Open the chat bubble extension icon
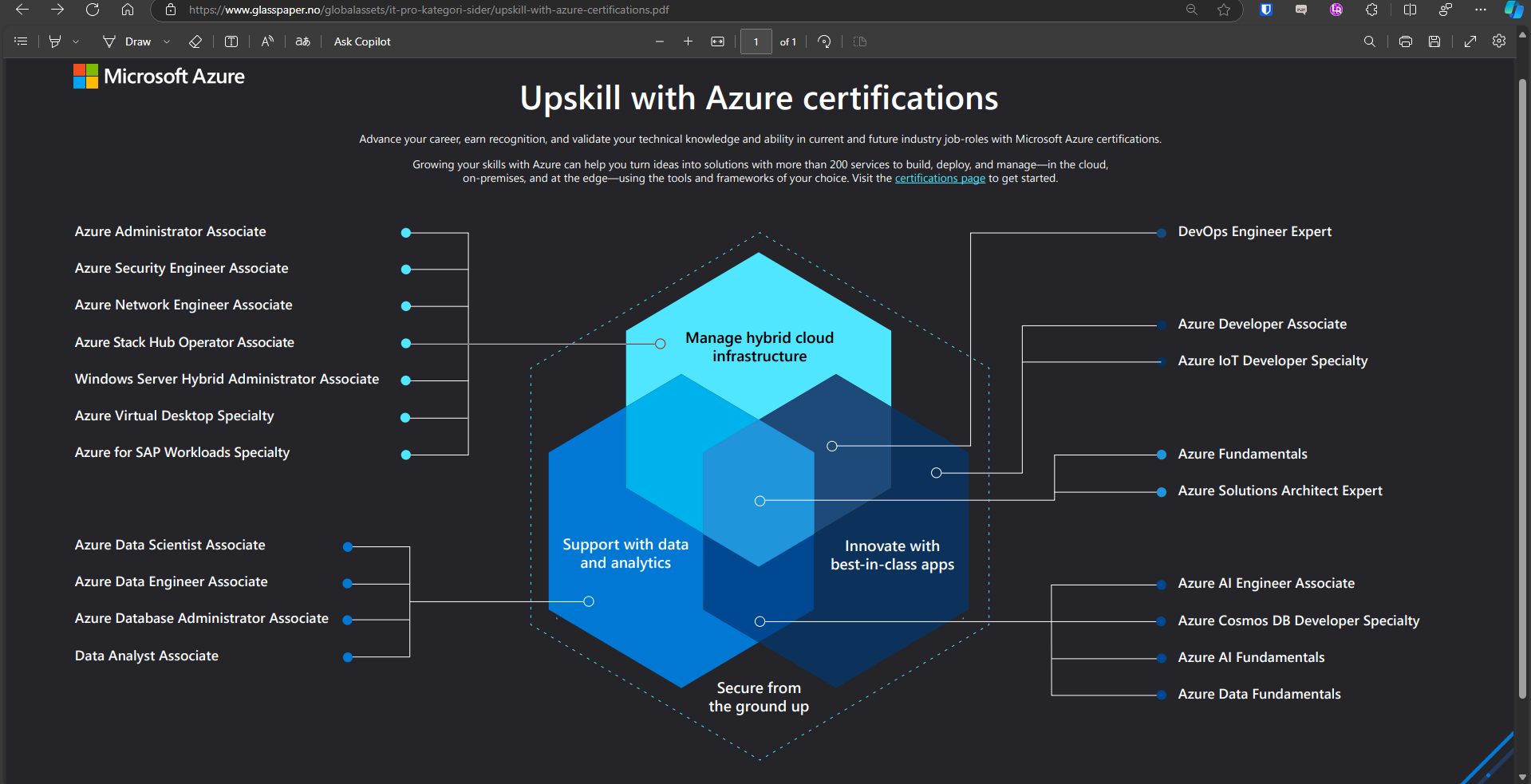The height and width of the screenshot is (784, 1531). click(1301, 10)
